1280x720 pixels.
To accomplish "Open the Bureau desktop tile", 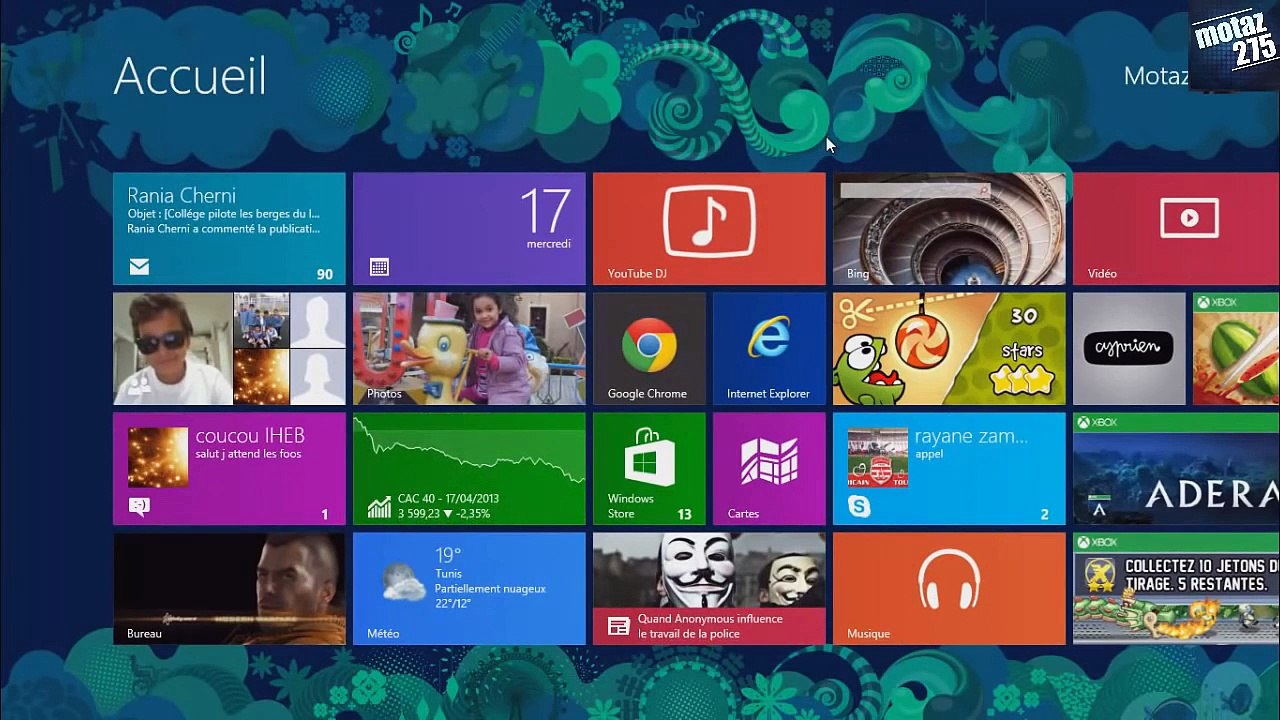I will point(229,589).
